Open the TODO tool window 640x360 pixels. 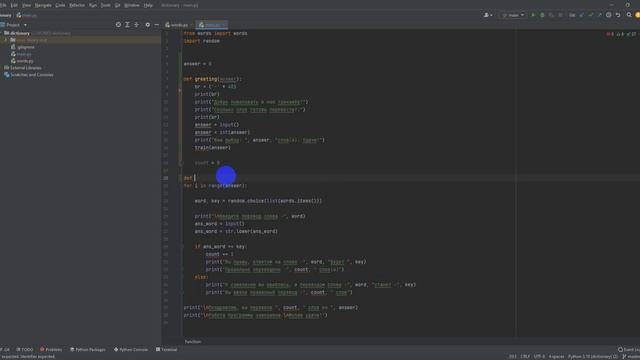click(25, 349)
